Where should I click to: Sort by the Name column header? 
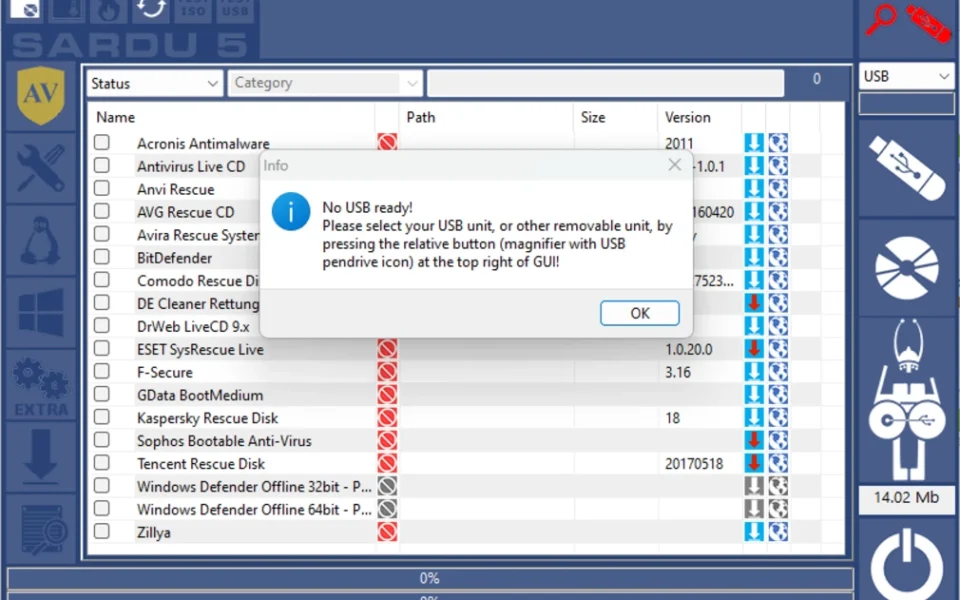click(116, 117)
